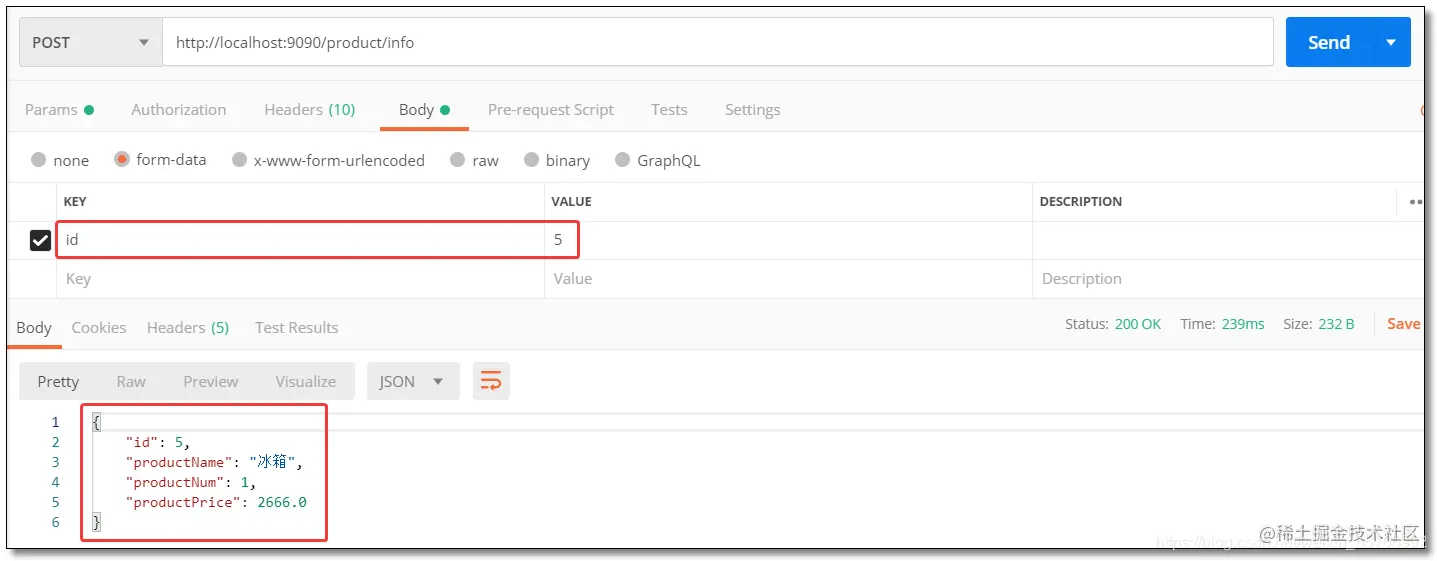Select the GraphQL body type
1437x561 pixels.
click(x=658, y=160)
